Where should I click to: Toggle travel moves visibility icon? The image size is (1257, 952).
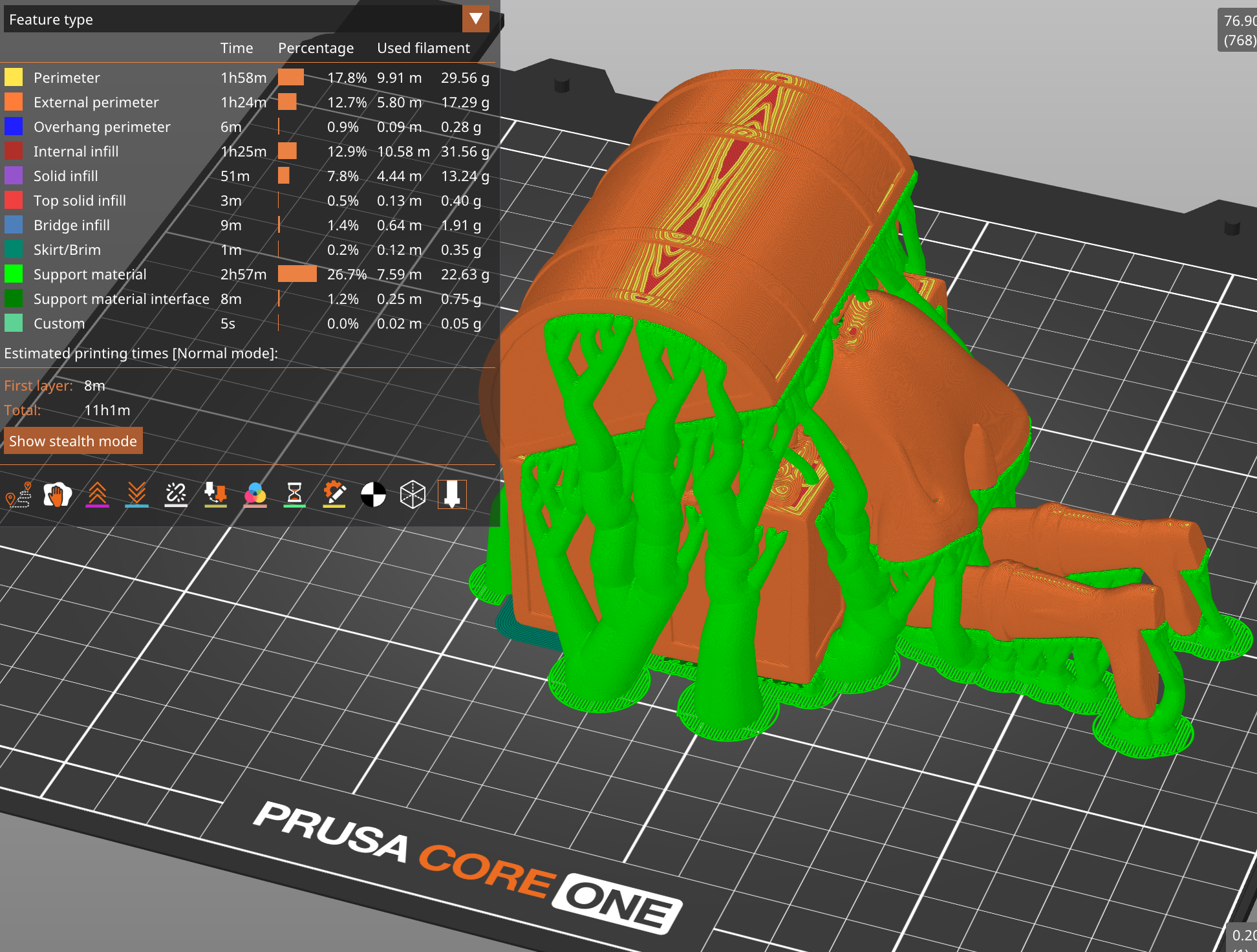(x=18, y=495)
